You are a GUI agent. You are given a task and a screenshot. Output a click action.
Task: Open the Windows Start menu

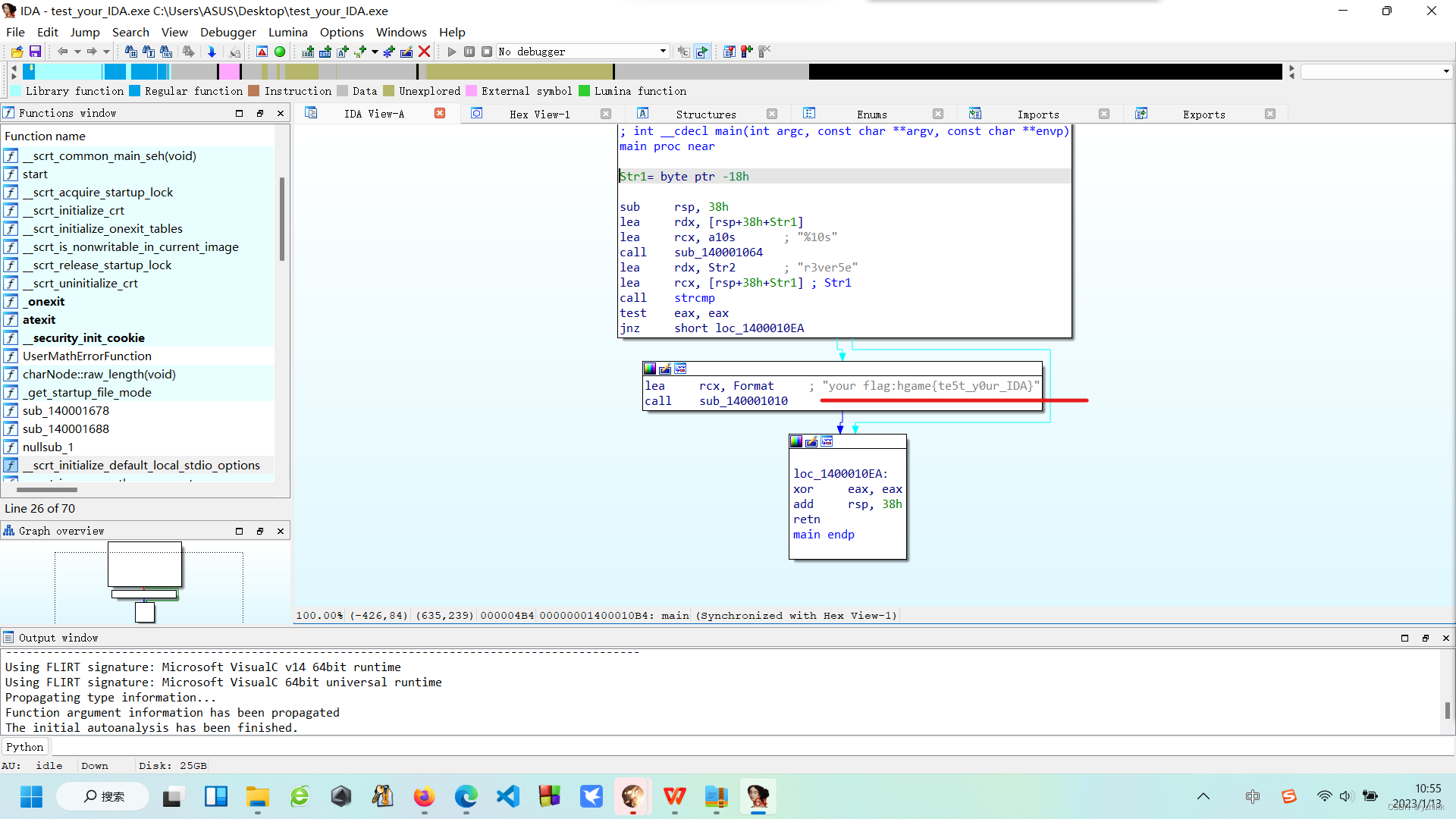pyautogui.click(x=31, y=796)
